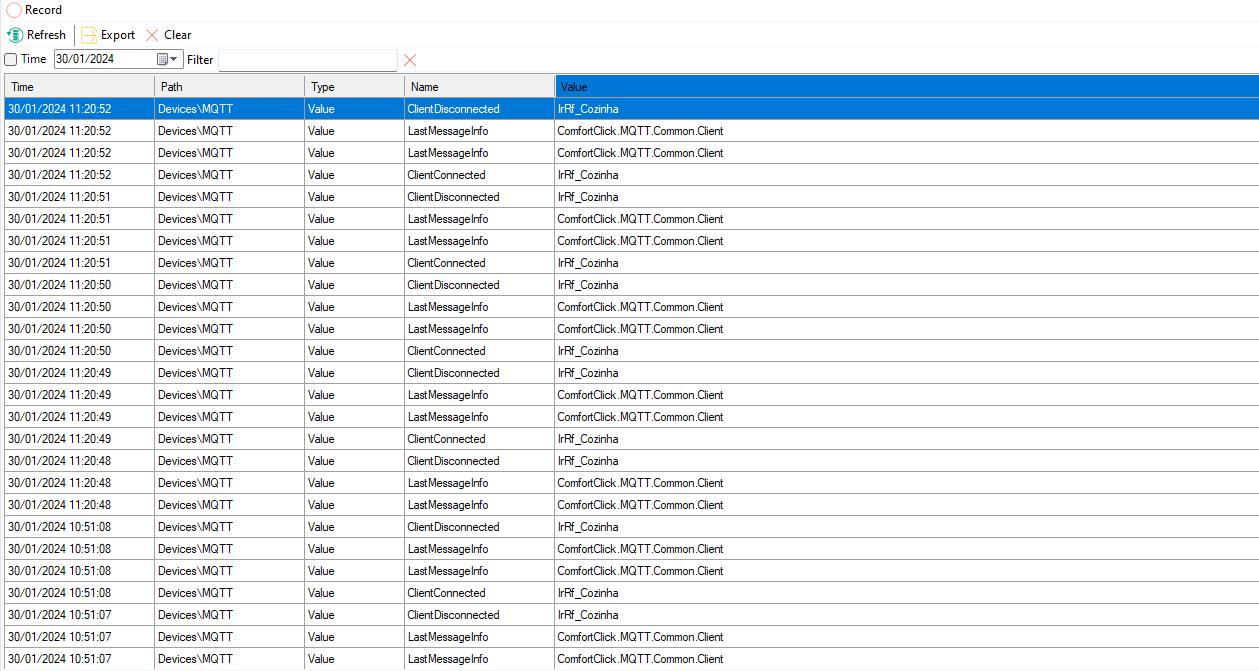Enable the Time filter checkbox

pos(11,60)
